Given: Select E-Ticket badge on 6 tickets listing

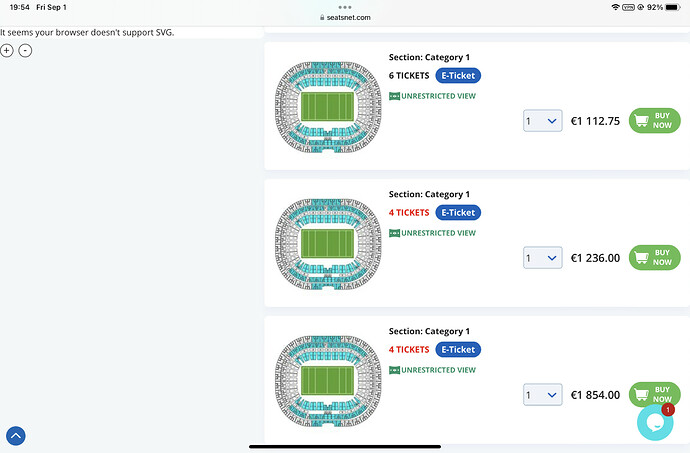Looking at the screenshot, I should [458, 75].
